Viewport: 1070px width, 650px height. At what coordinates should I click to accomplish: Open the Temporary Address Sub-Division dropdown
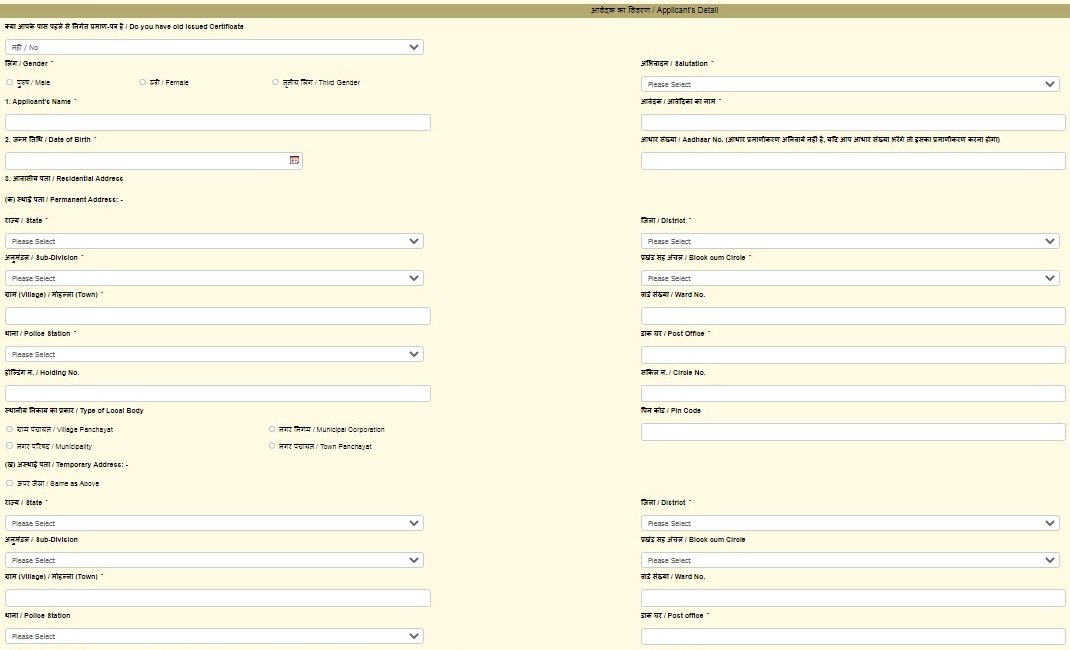[x=214, y=560]
